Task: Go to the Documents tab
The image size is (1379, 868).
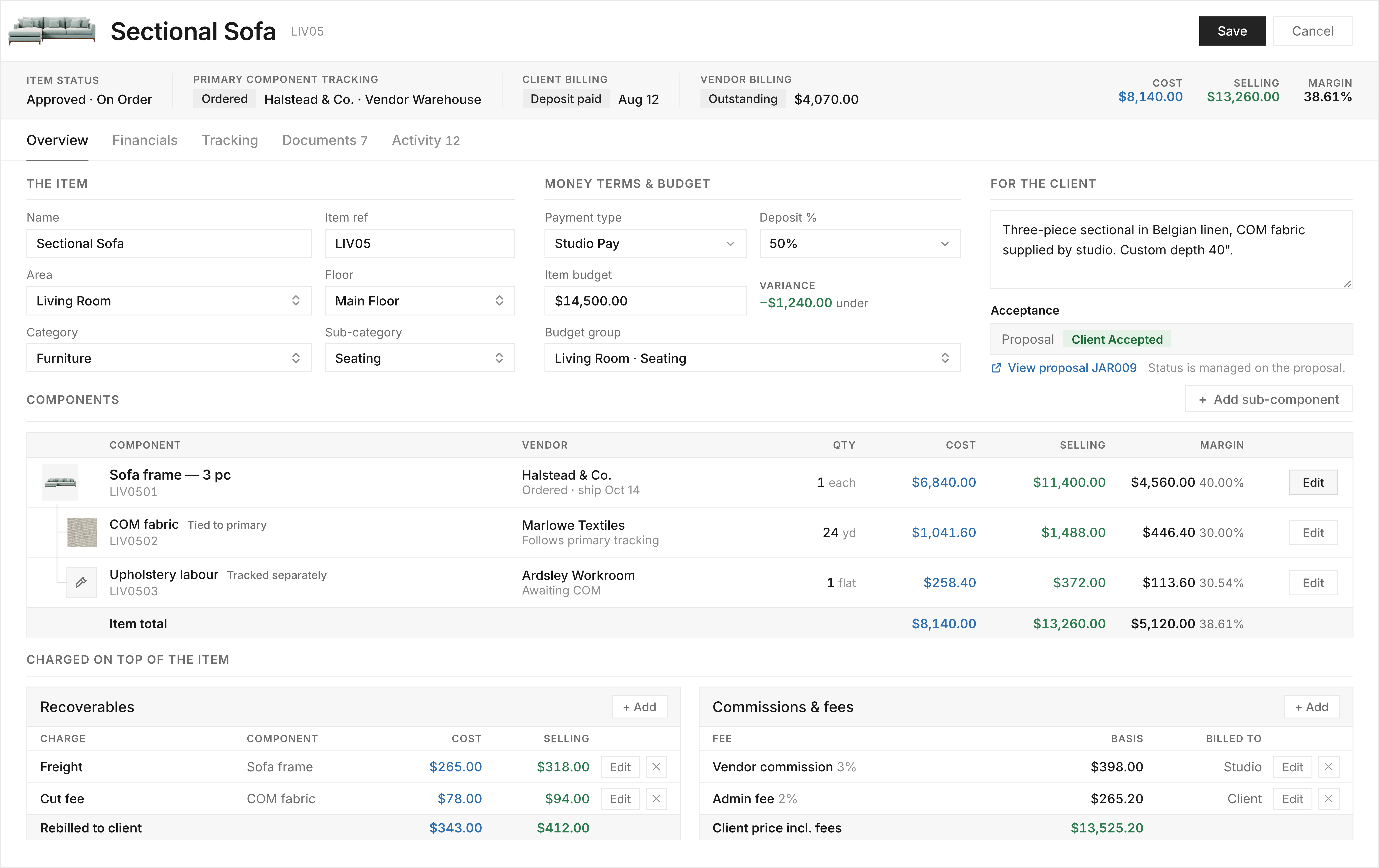Action: click(x=325, y=140)
